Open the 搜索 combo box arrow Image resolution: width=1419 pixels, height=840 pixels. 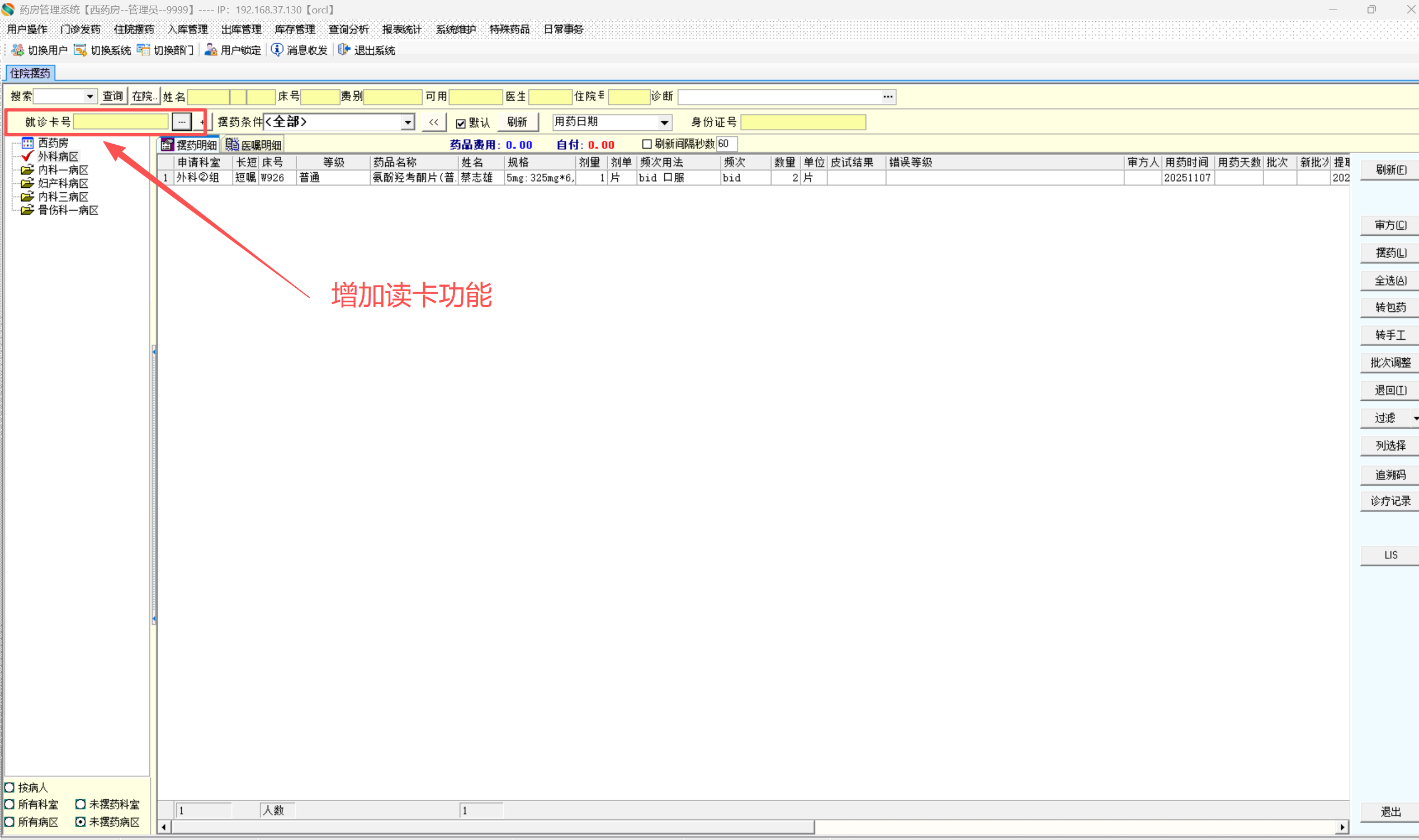[89, 96]
